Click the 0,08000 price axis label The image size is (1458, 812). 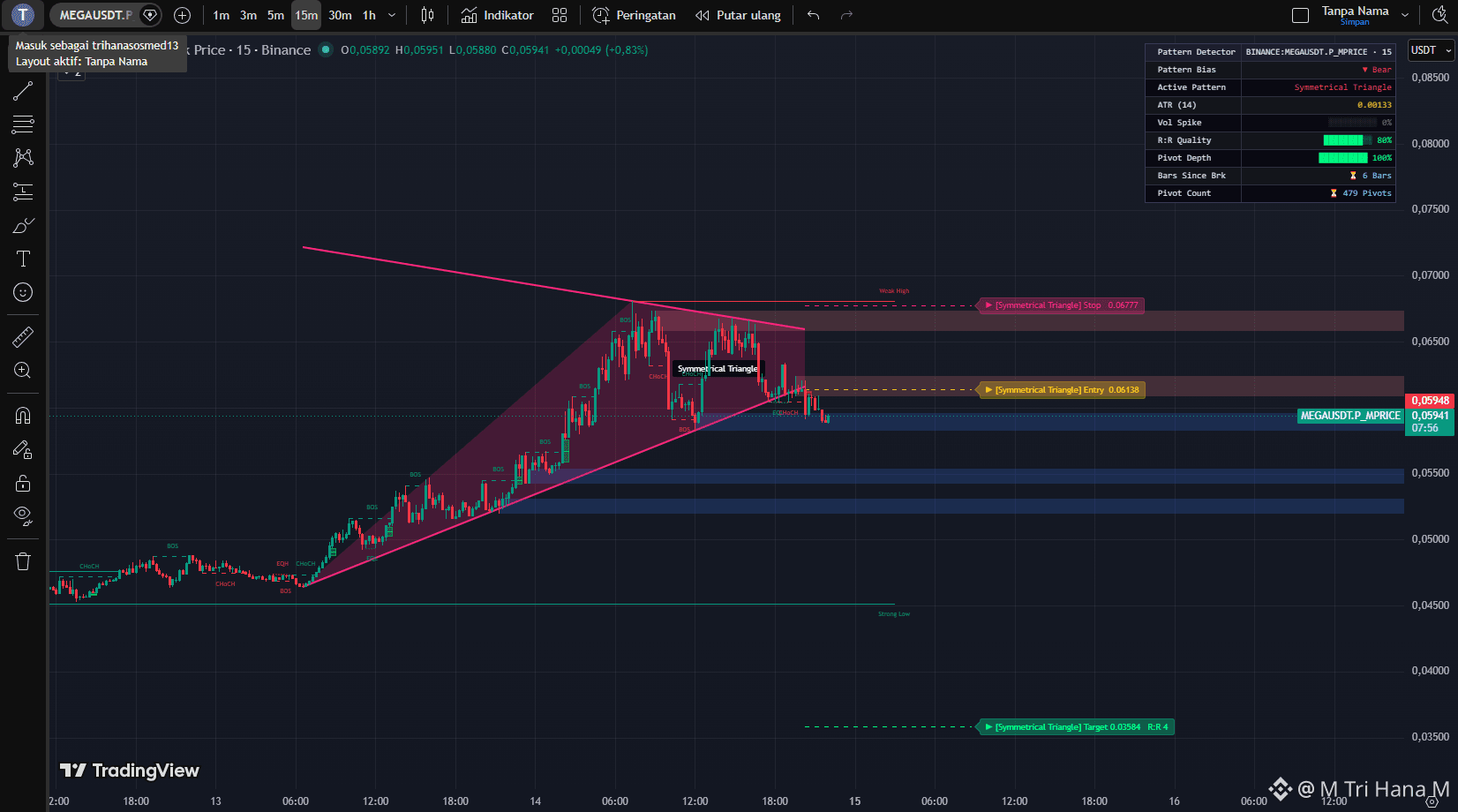(1430, 144)
